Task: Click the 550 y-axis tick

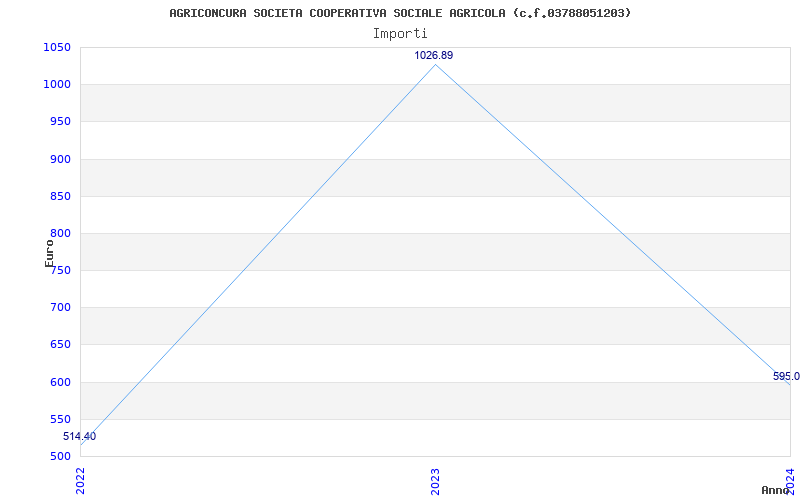Action: pyautogui.click(x=60, y=419)
